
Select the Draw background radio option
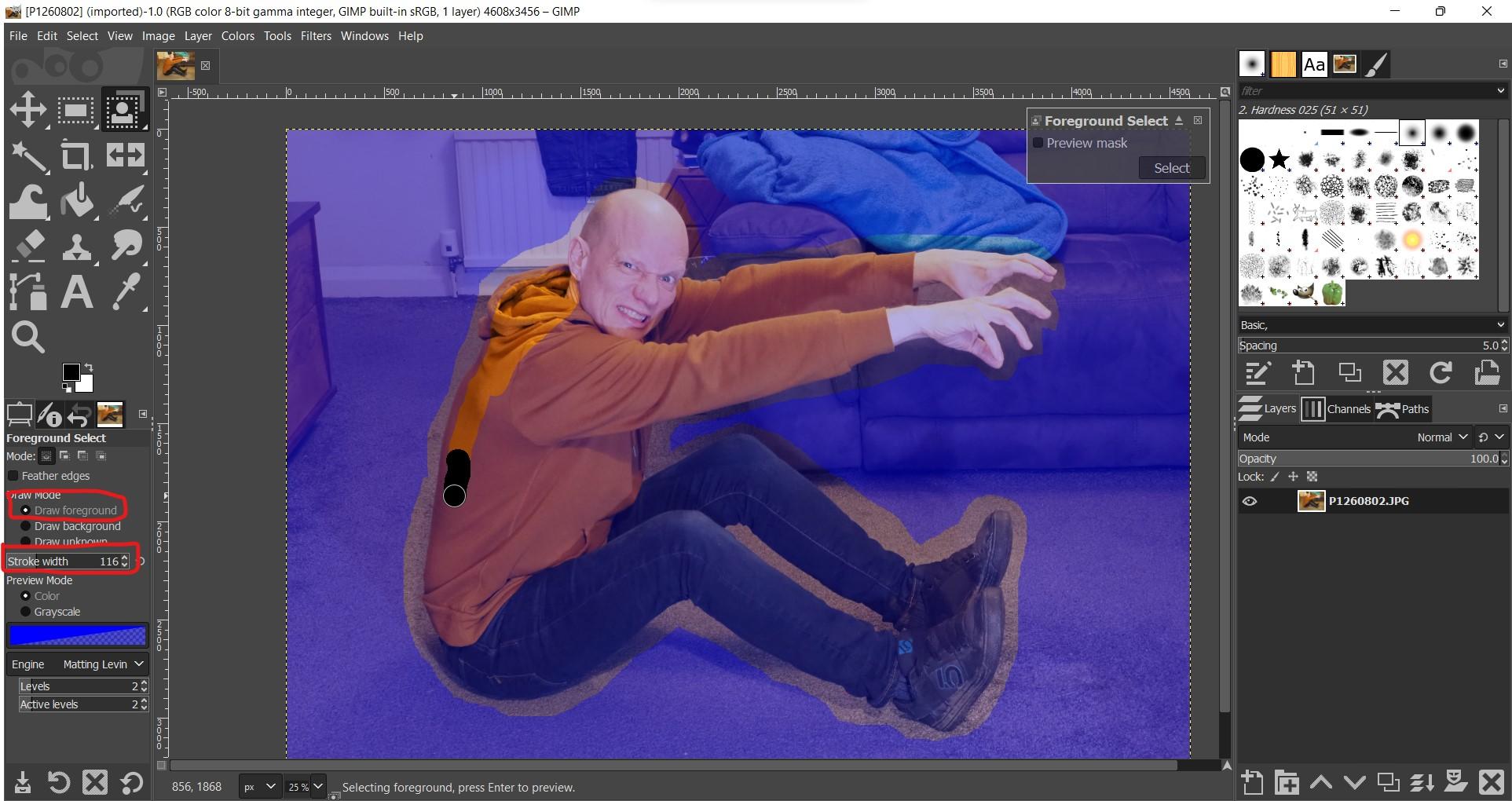pyautogui.click(x=26, y=526)
